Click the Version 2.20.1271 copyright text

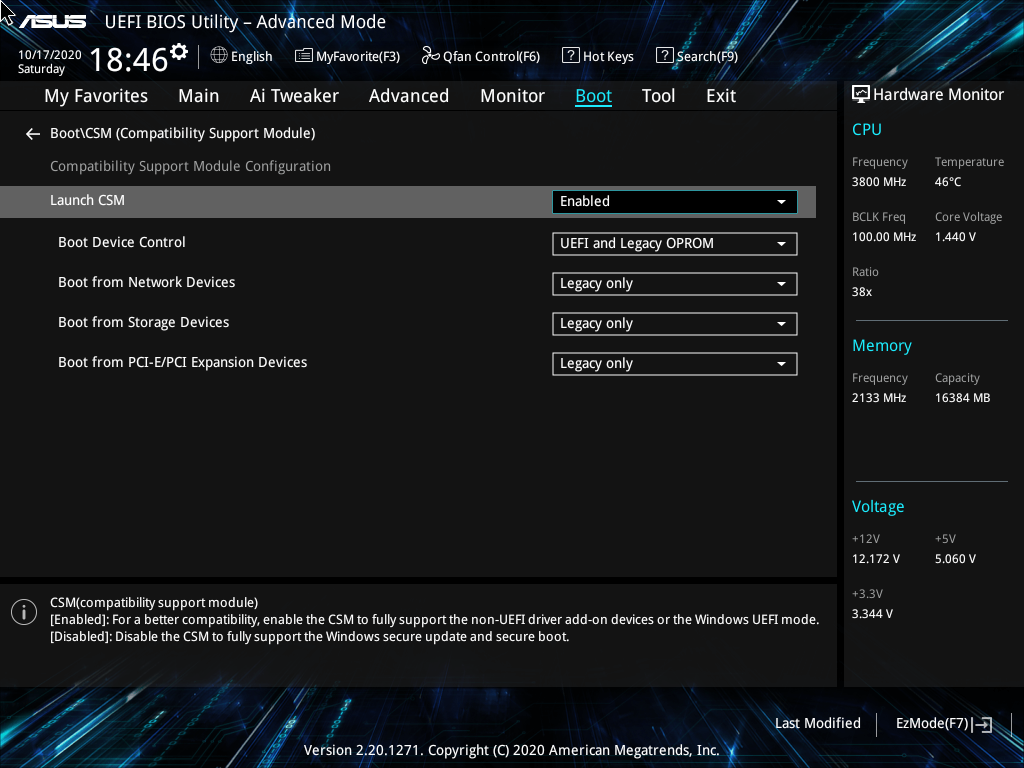(511, 750)
